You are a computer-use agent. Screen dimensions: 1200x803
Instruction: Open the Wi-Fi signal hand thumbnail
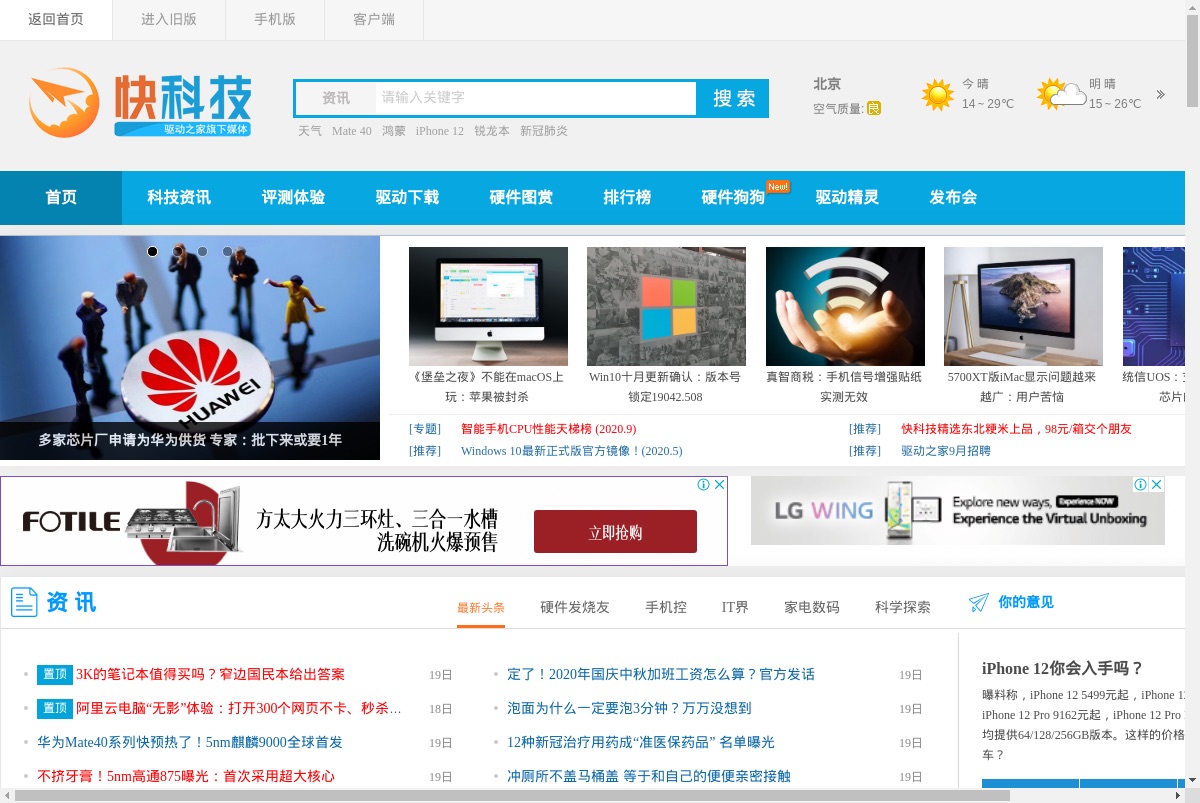845,306
